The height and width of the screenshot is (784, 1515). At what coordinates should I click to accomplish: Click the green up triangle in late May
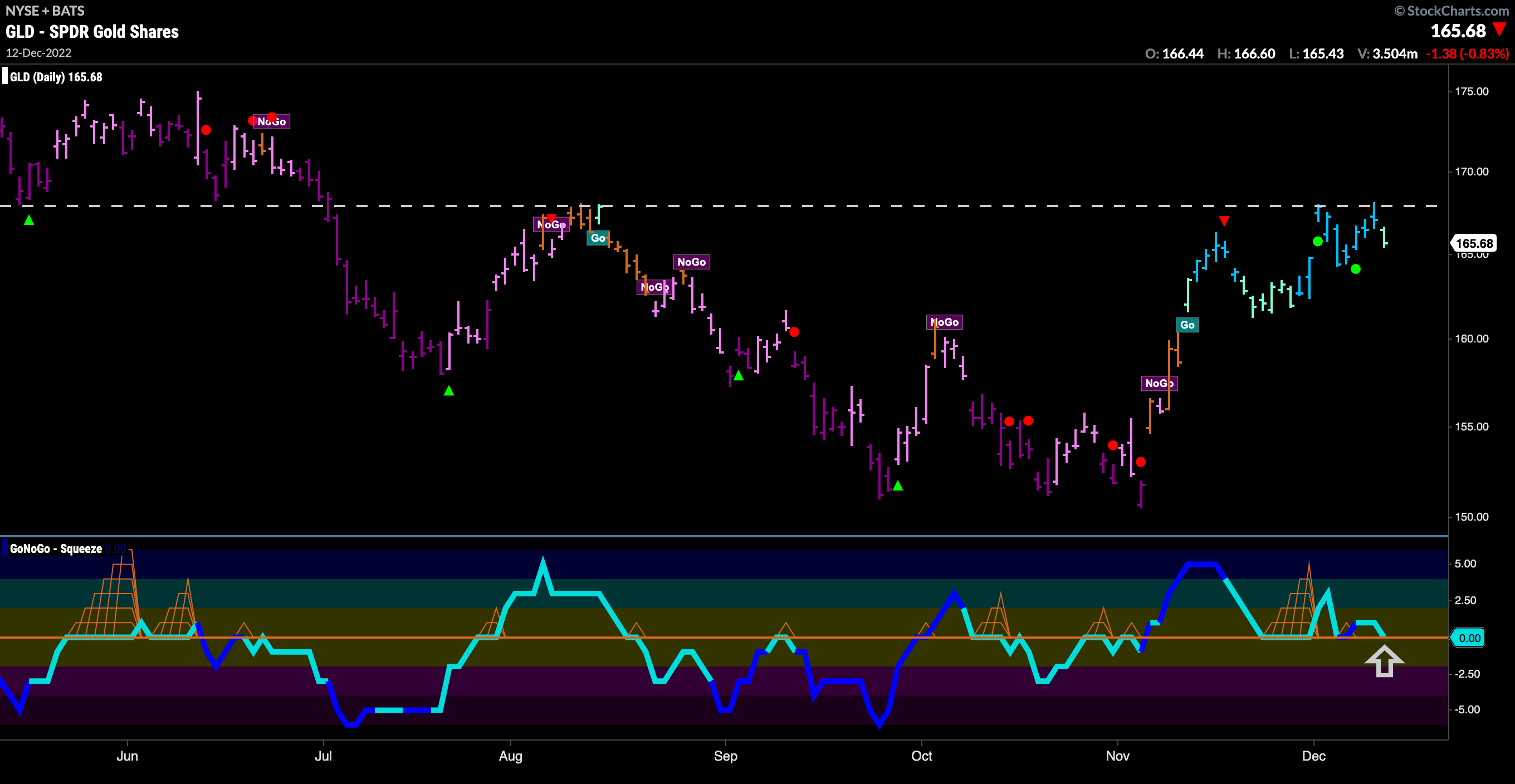[x=29, y=220]
